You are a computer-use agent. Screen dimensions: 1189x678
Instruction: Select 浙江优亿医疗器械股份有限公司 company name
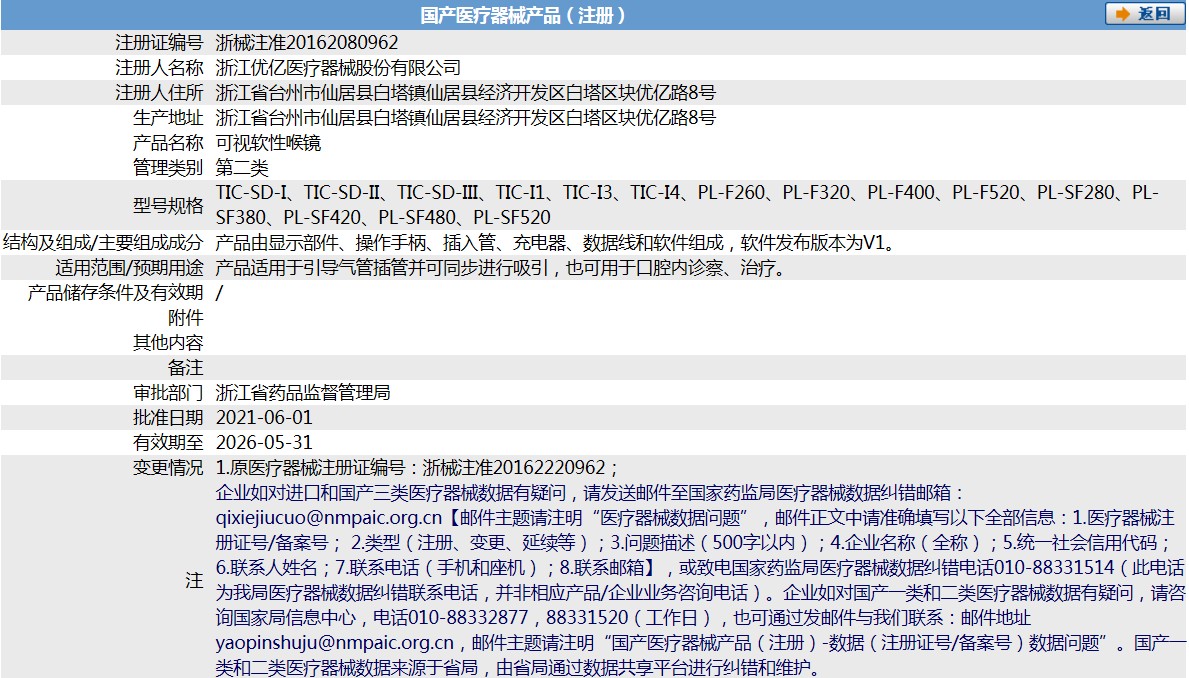point(338,67)
